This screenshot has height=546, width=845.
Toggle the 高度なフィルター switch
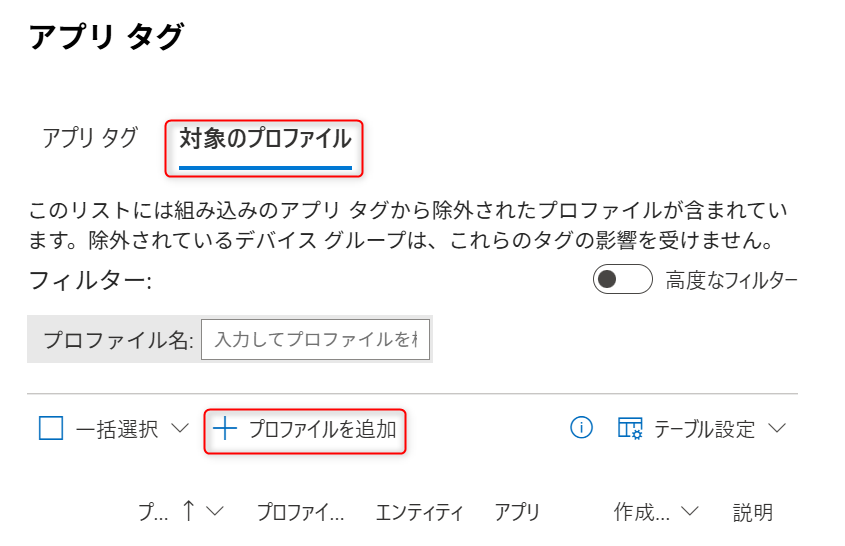click(x=622, y=279)
